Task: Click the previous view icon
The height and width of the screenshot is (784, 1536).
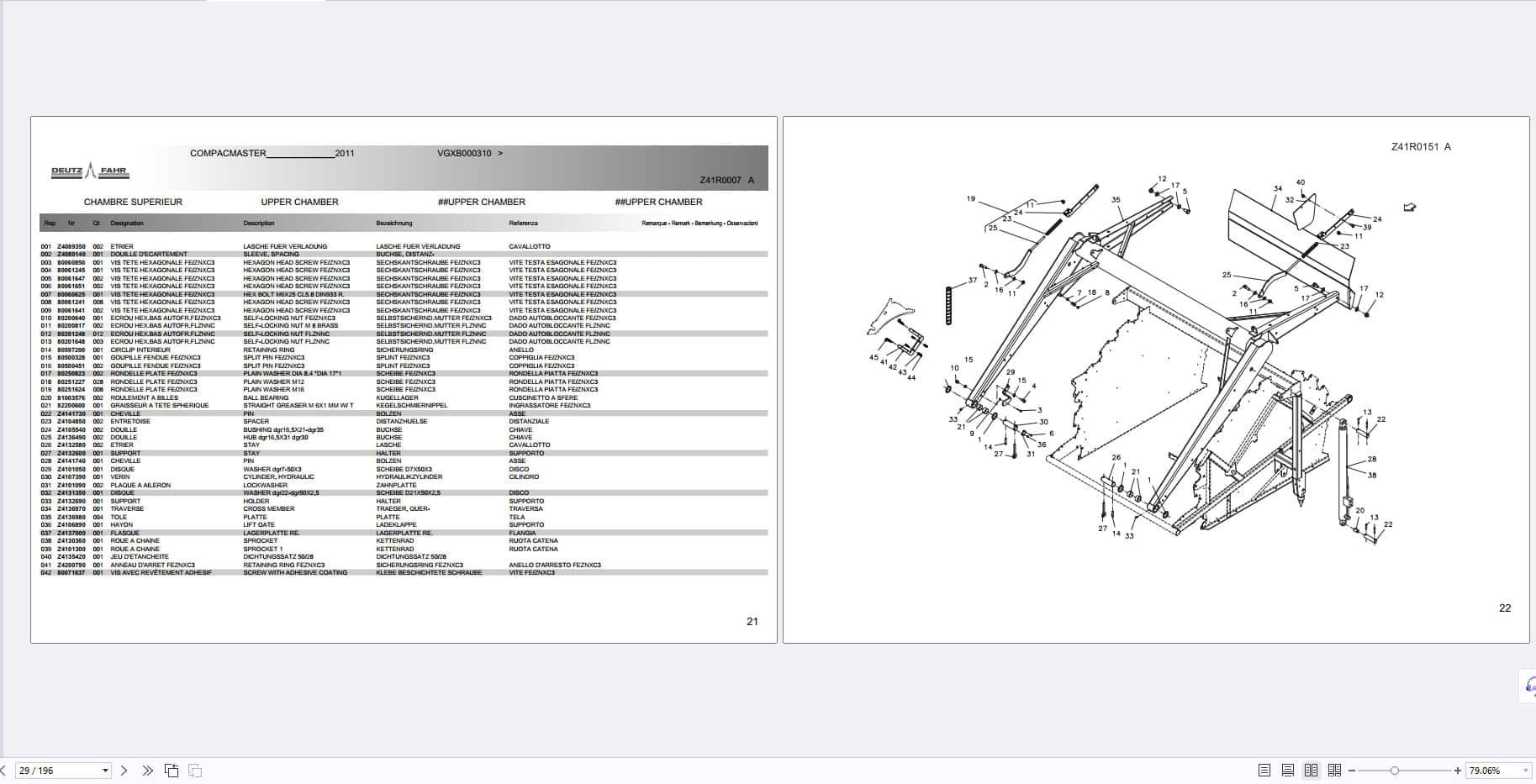Action: pyautogui.click(x=172, y=771)
